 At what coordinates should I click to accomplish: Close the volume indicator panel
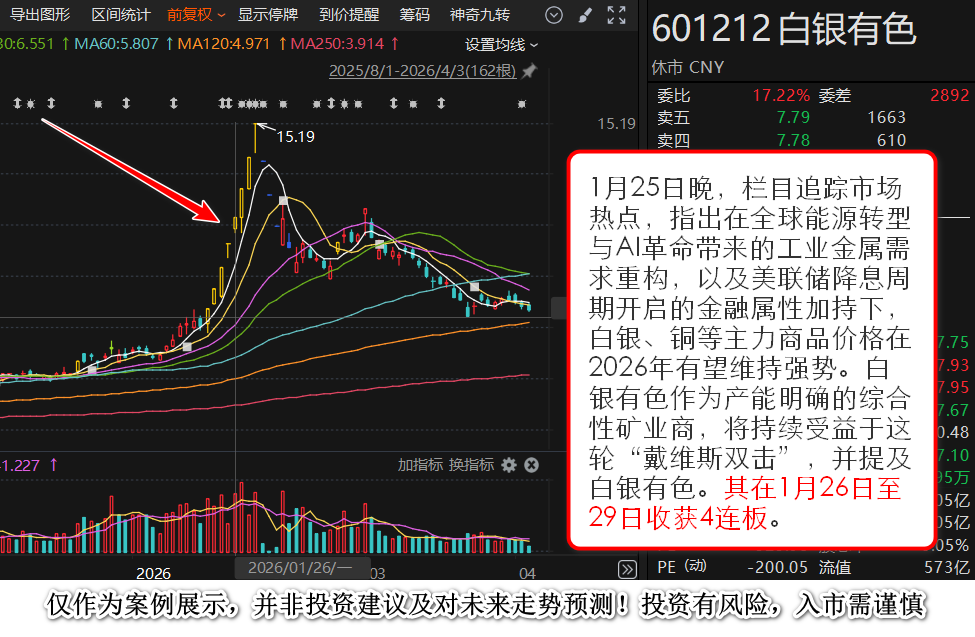coord(532,465)
